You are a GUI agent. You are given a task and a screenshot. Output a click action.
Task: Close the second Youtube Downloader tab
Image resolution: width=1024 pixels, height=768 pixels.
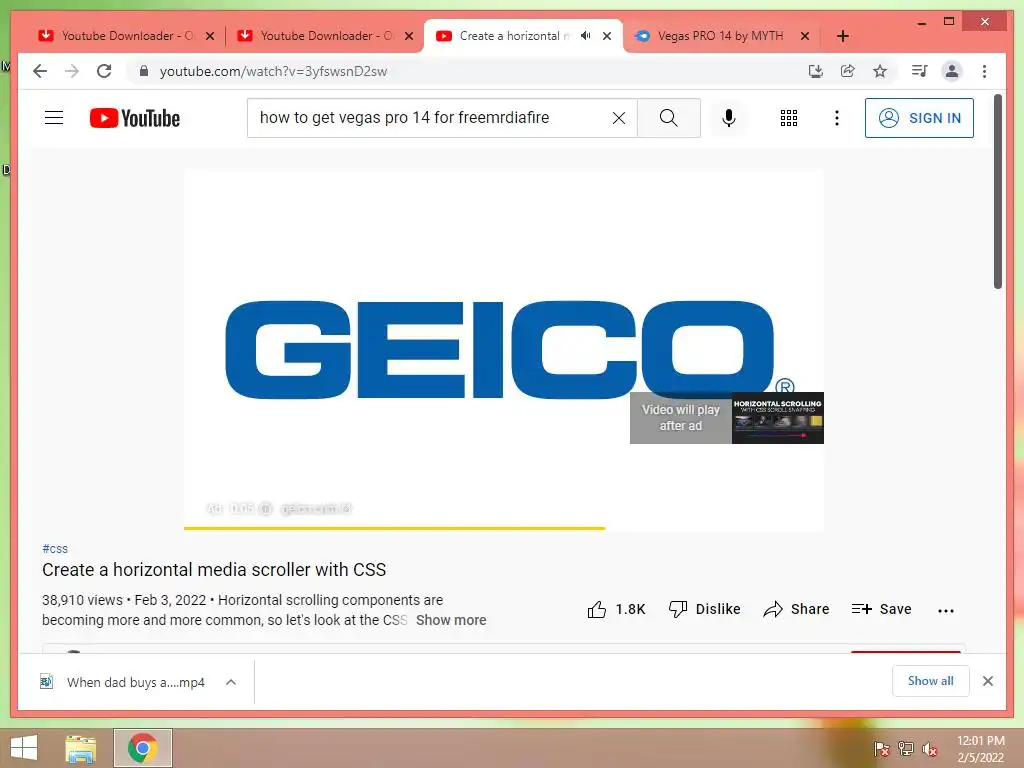pos(409,36)
